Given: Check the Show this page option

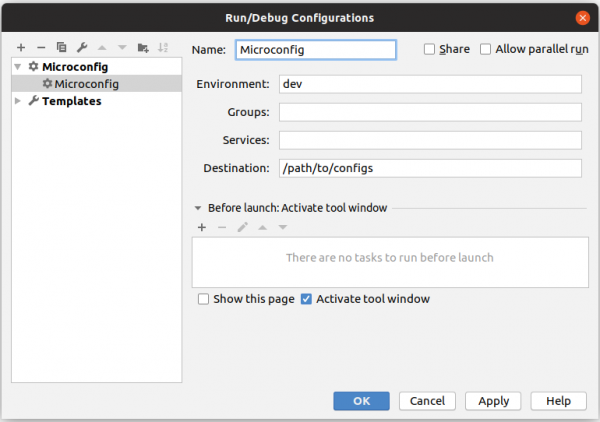Looking at the screenshot, I should point(204,299).
